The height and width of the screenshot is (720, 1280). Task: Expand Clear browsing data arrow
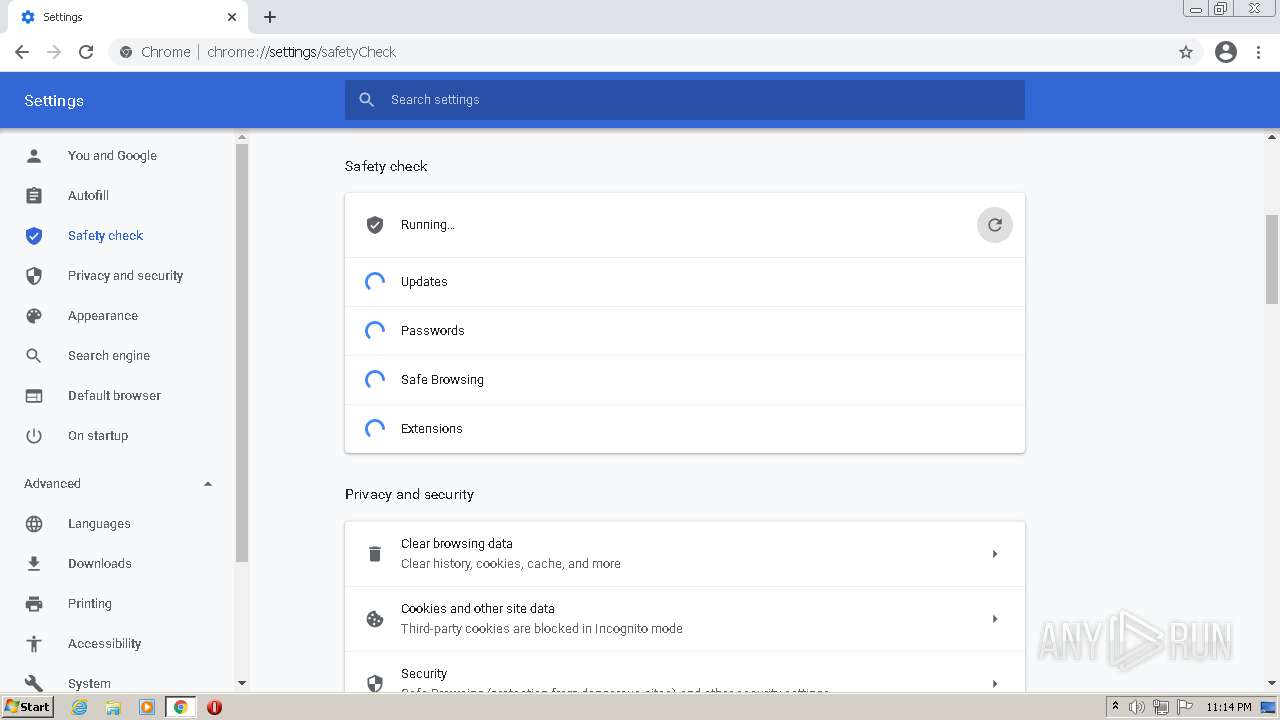click(x=995, y=554)
